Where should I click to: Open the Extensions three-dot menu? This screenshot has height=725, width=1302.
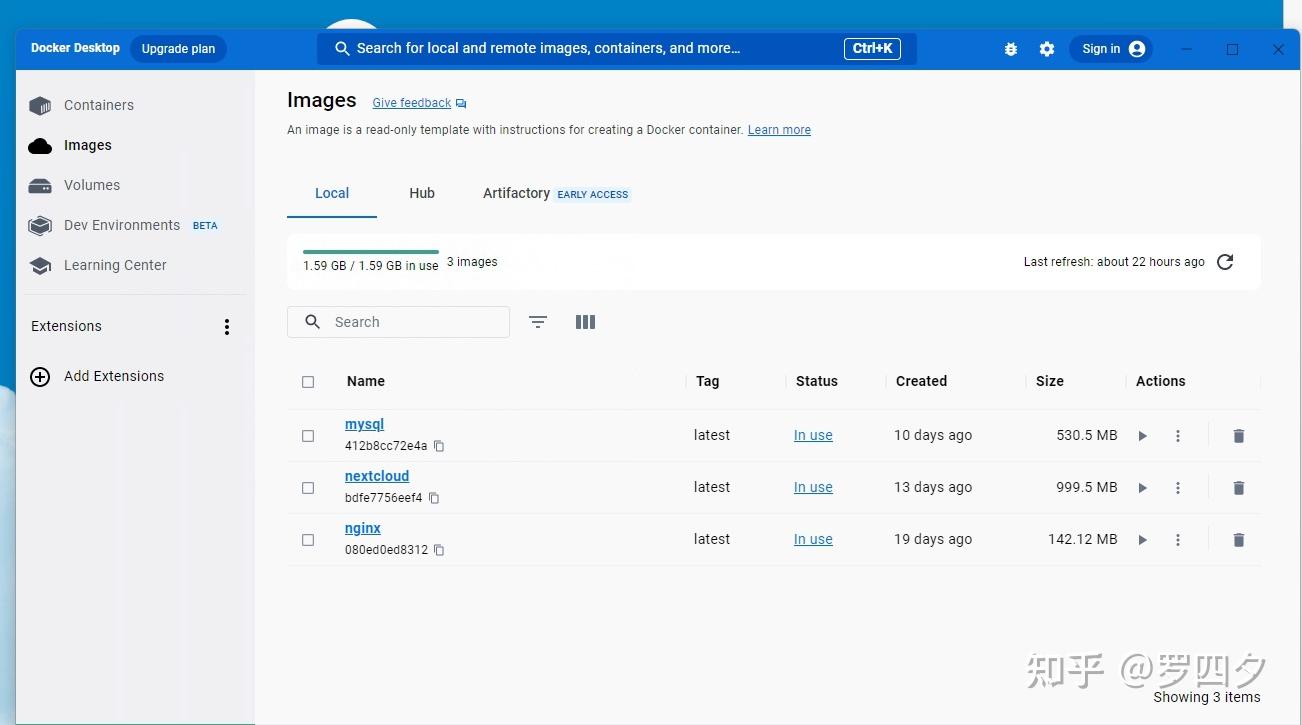coord(227,327)
